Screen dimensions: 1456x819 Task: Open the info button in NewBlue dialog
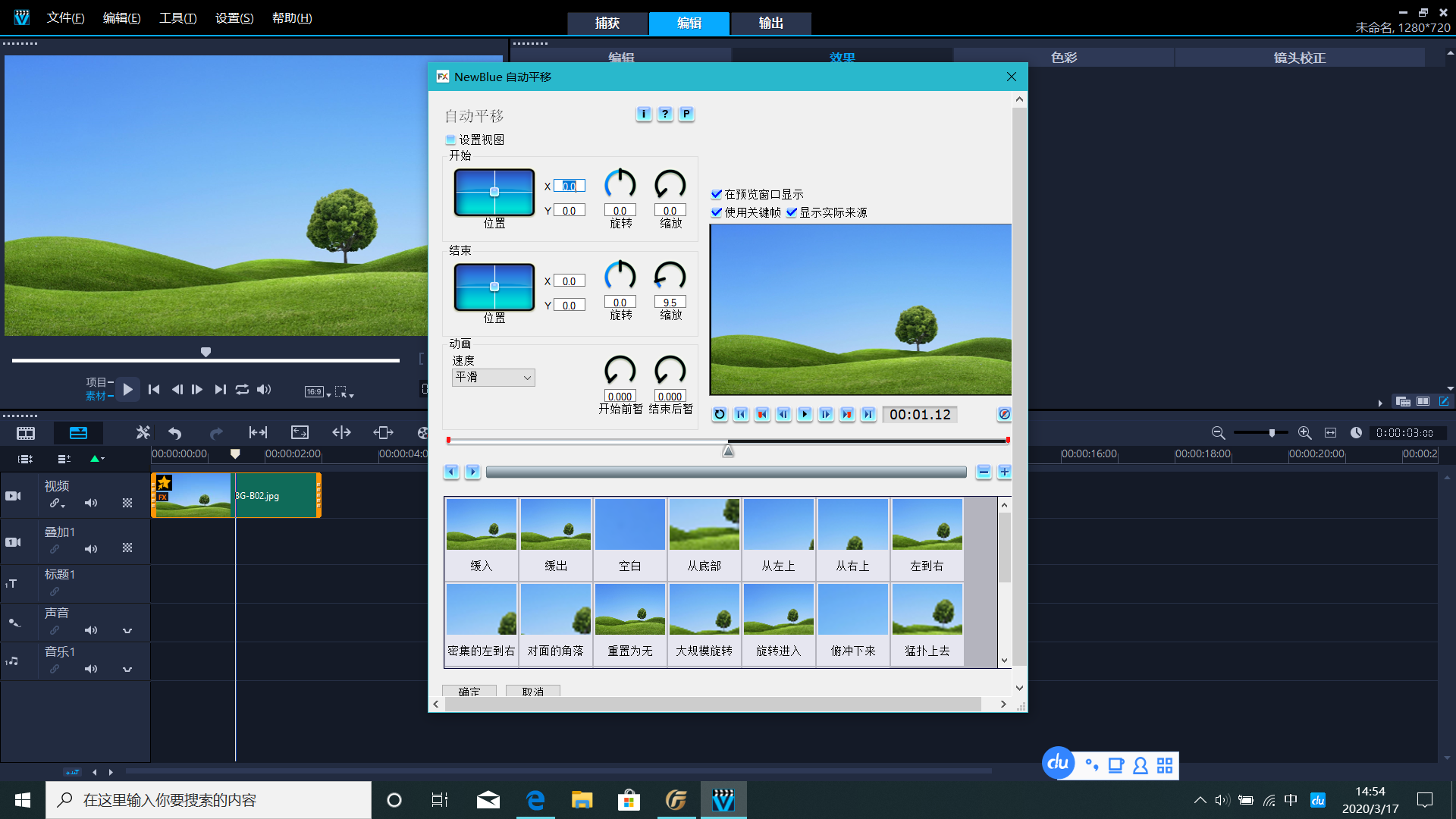point(643,114)
